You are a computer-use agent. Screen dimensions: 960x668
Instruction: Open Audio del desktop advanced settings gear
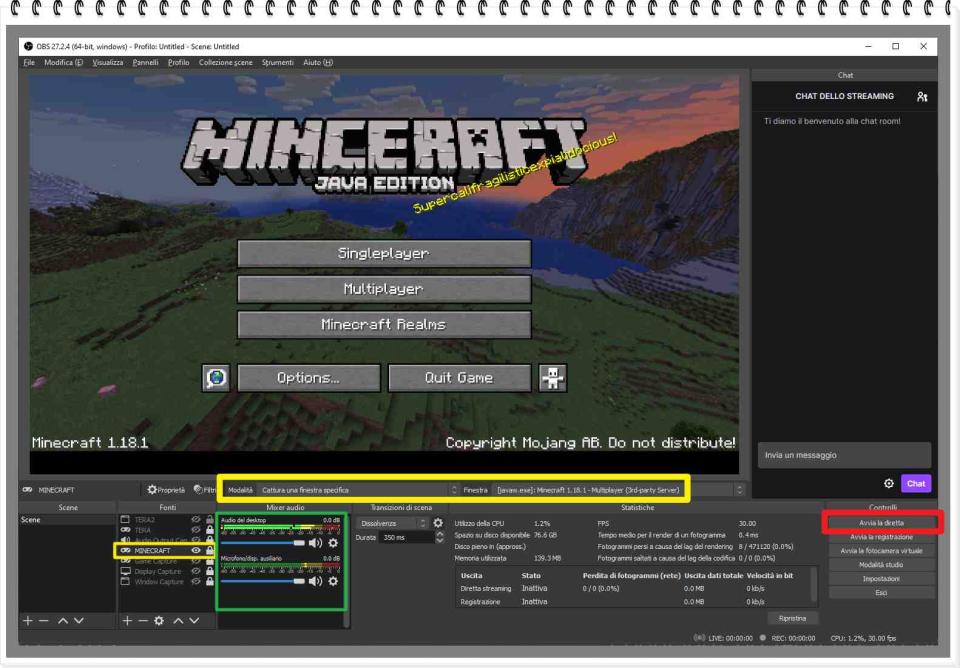332,542
